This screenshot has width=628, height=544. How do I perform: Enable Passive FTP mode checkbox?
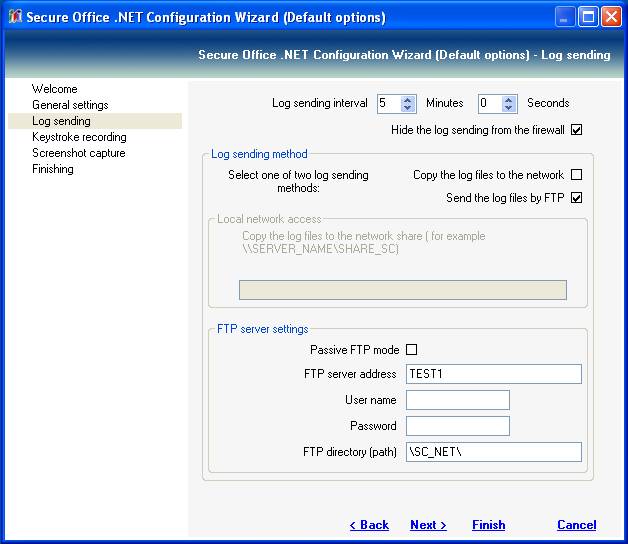coord(411,350)
